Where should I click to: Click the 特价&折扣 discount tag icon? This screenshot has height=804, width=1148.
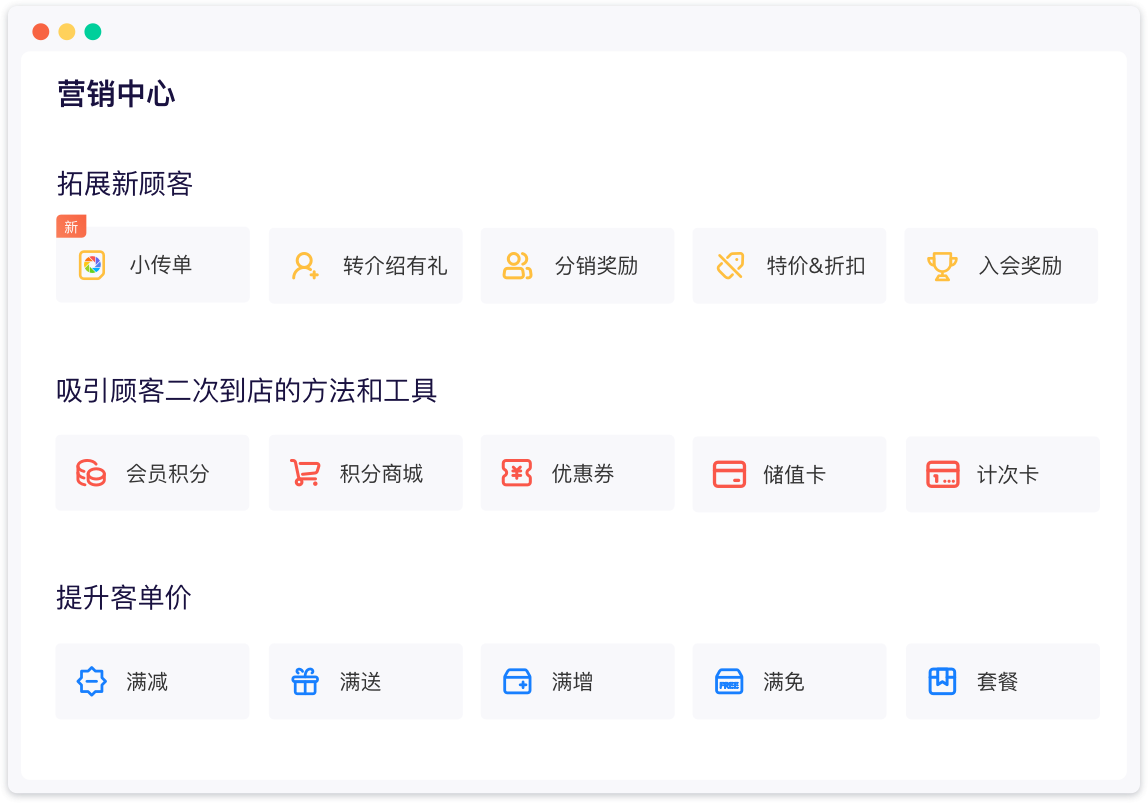(730, 266)
